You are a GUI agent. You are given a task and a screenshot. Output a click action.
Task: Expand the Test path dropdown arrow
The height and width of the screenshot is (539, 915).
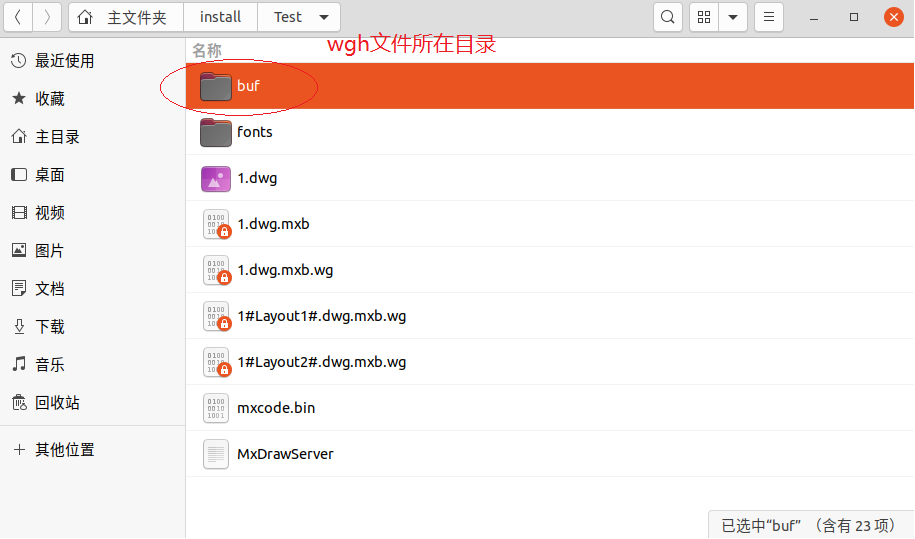324,18
